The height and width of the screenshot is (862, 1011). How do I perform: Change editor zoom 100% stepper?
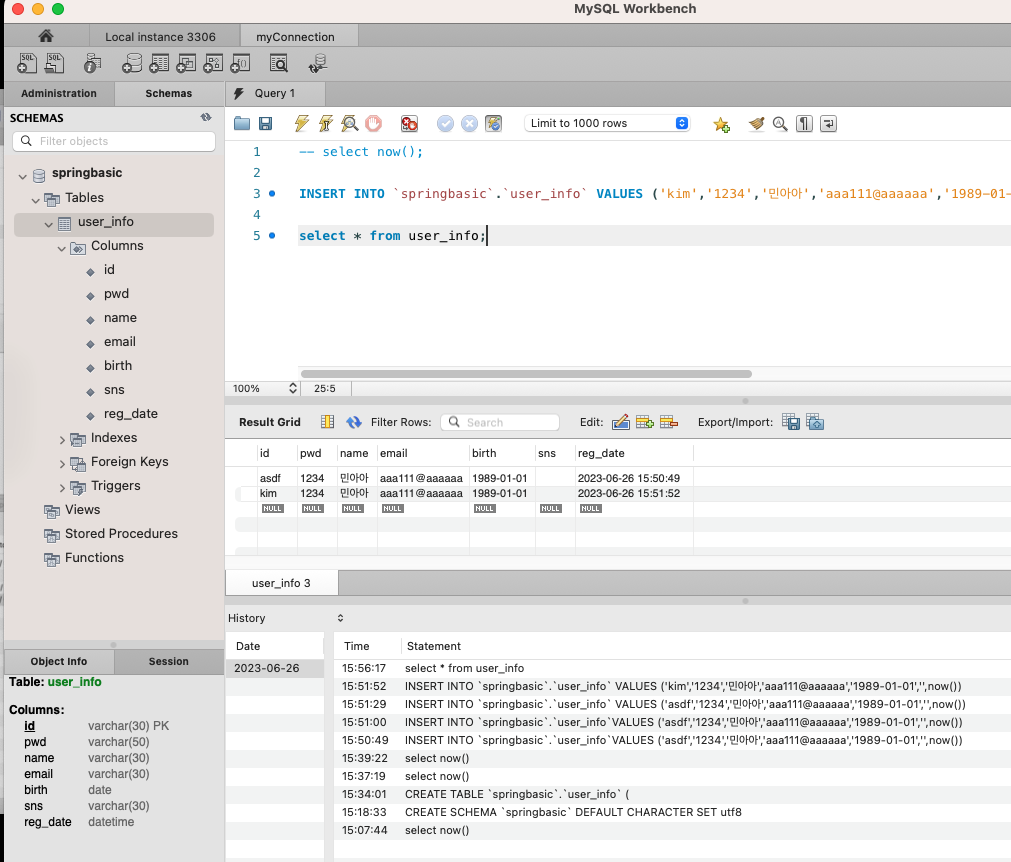coord(293,388)
